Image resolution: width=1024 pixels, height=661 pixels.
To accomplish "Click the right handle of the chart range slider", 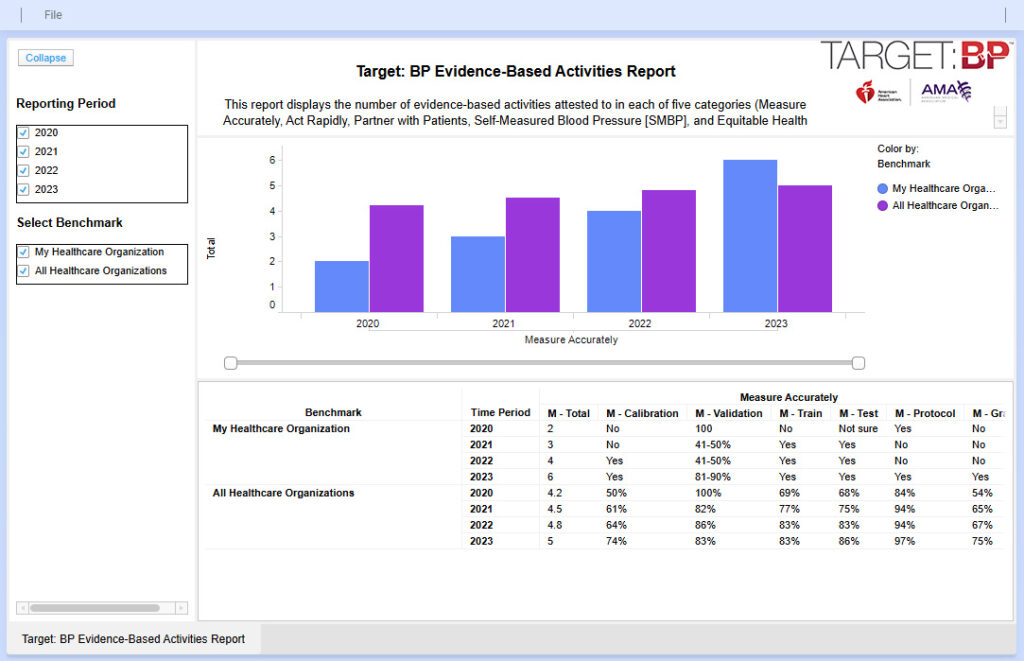I will point(858,363).
